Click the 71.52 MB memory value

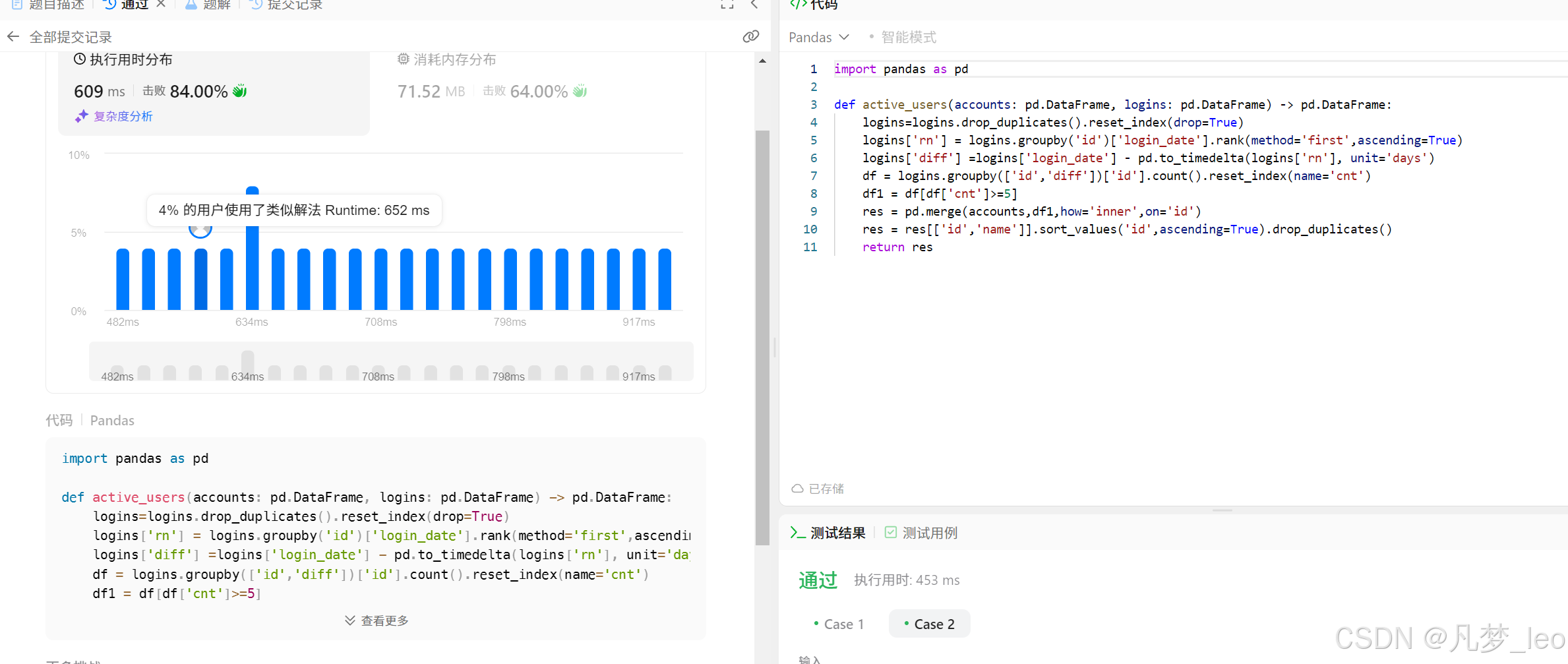[x=431, y=92]
